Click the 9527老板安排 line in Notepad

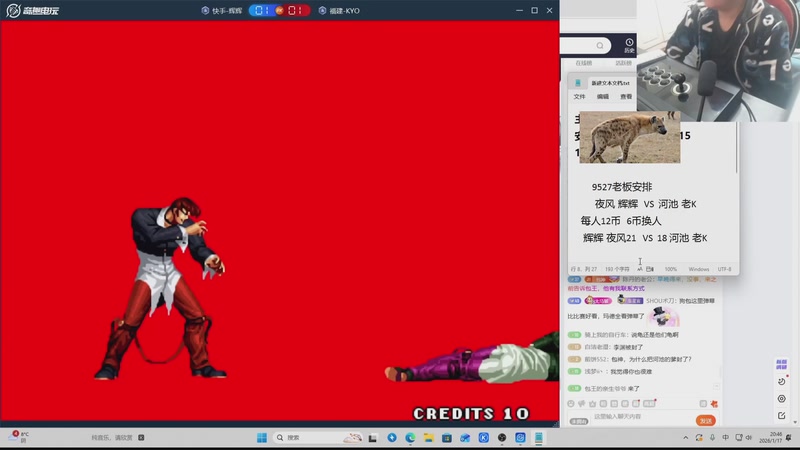[622, 187]
